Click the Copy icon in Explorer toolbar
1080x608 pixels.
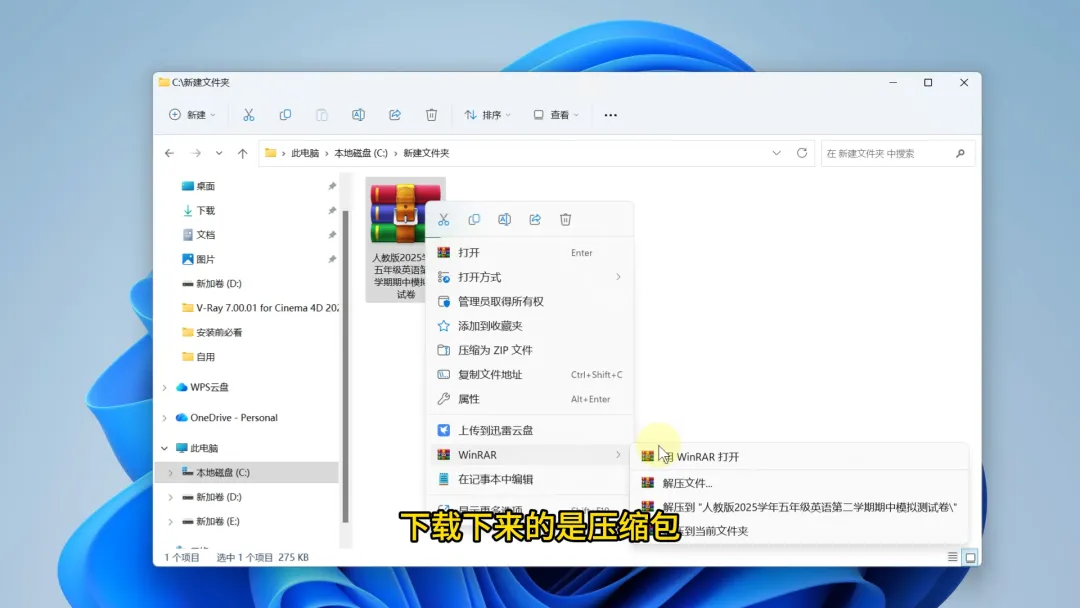pos(285,115)
